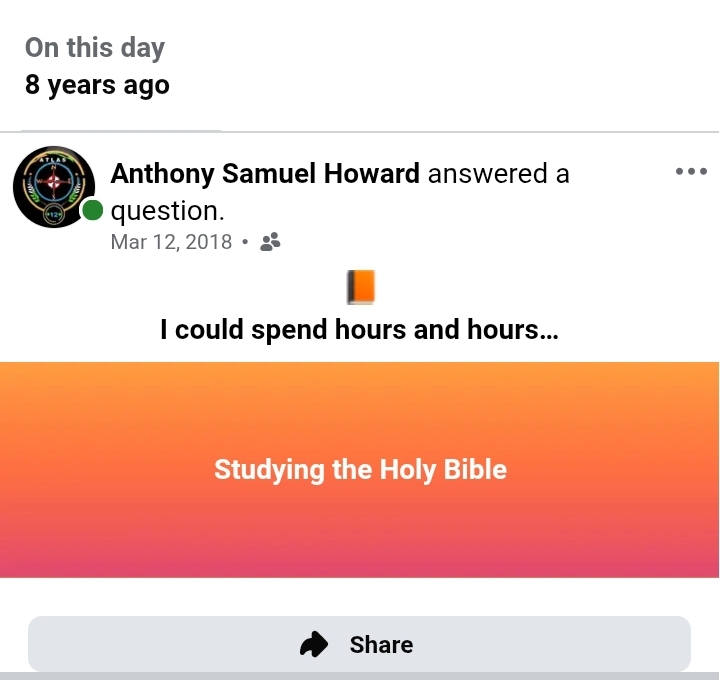Click the friends audience icon
This screenshot has height=680, width=720.
click(x=269, y=242)
